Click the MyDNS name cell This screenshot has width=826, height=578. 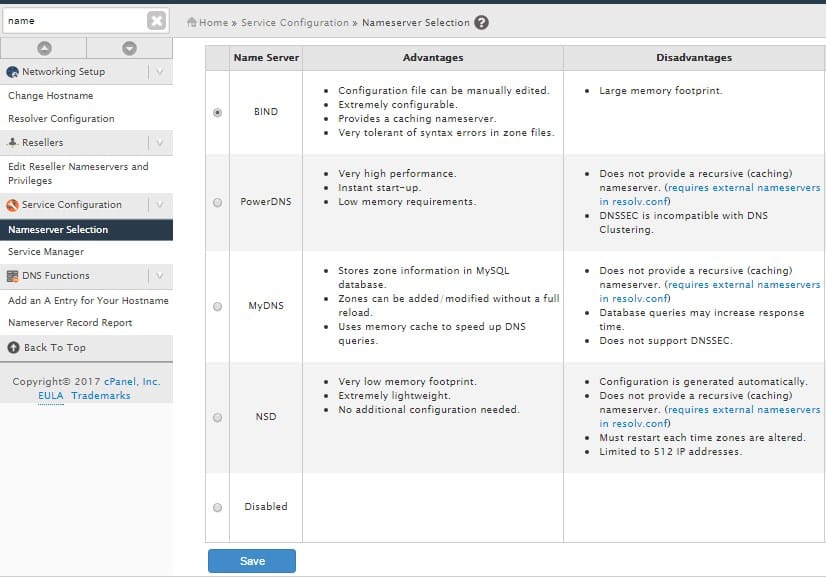tap(266, 306)
